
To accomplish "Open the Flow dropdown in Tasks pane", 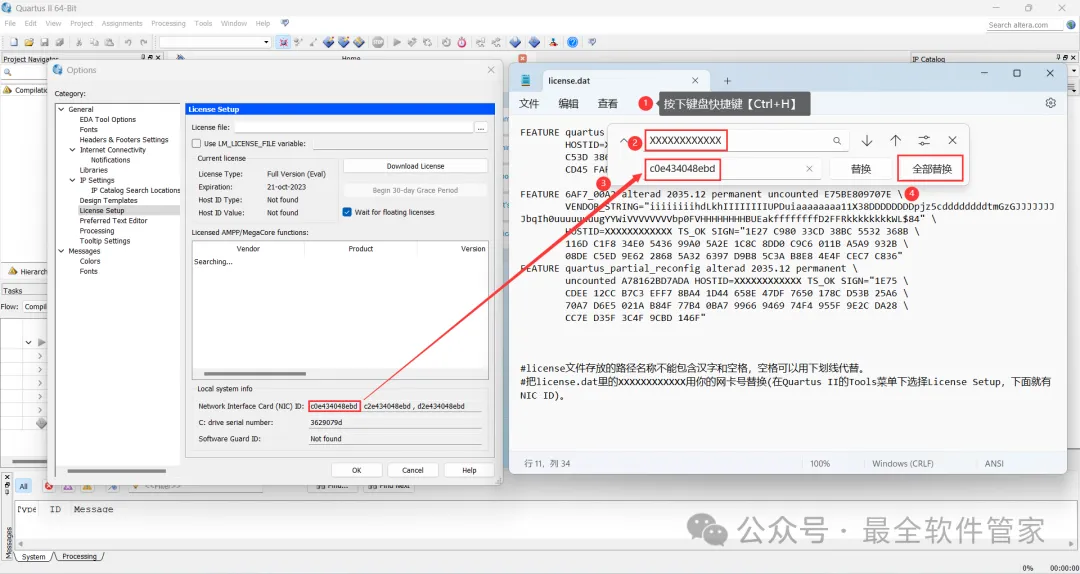I will click(x=33, y=307).
